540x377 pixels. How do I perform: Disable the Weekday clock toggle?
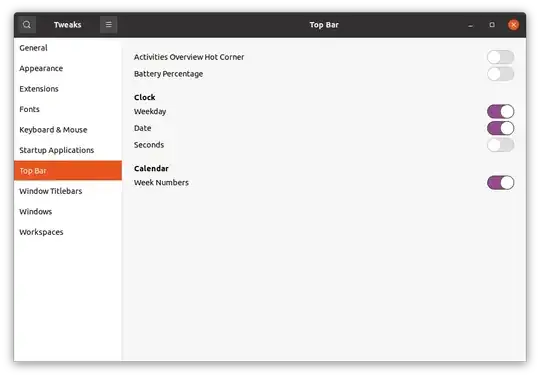click(500, 112)
